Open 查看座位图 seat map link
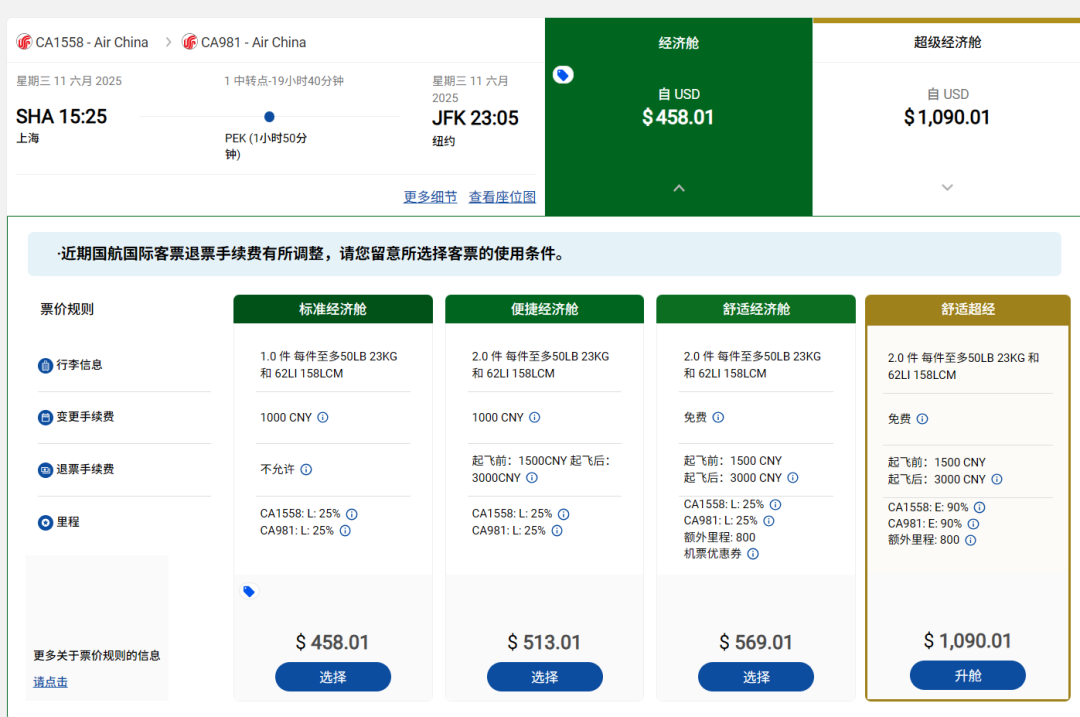Screen dimensions: 1080x717 pyautogui.click(x=502, y=197)
